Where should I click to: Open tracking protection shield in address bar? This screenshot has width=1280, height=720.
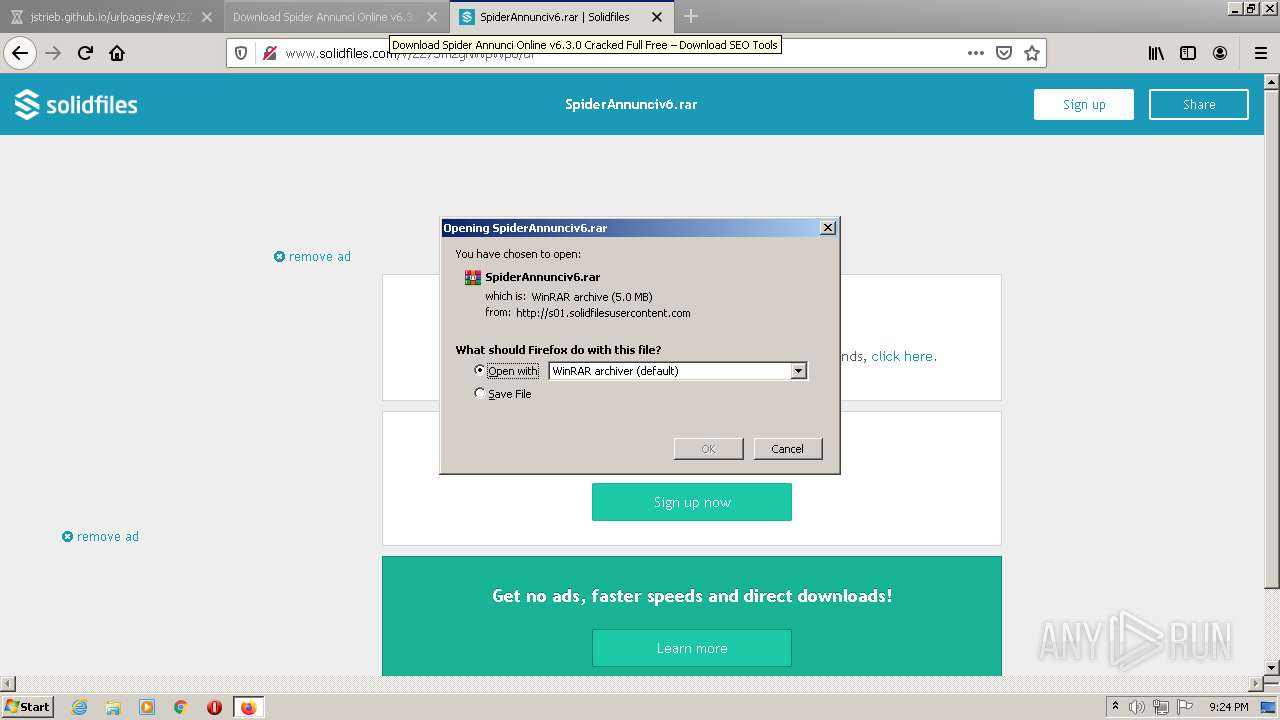click(241, 53)
